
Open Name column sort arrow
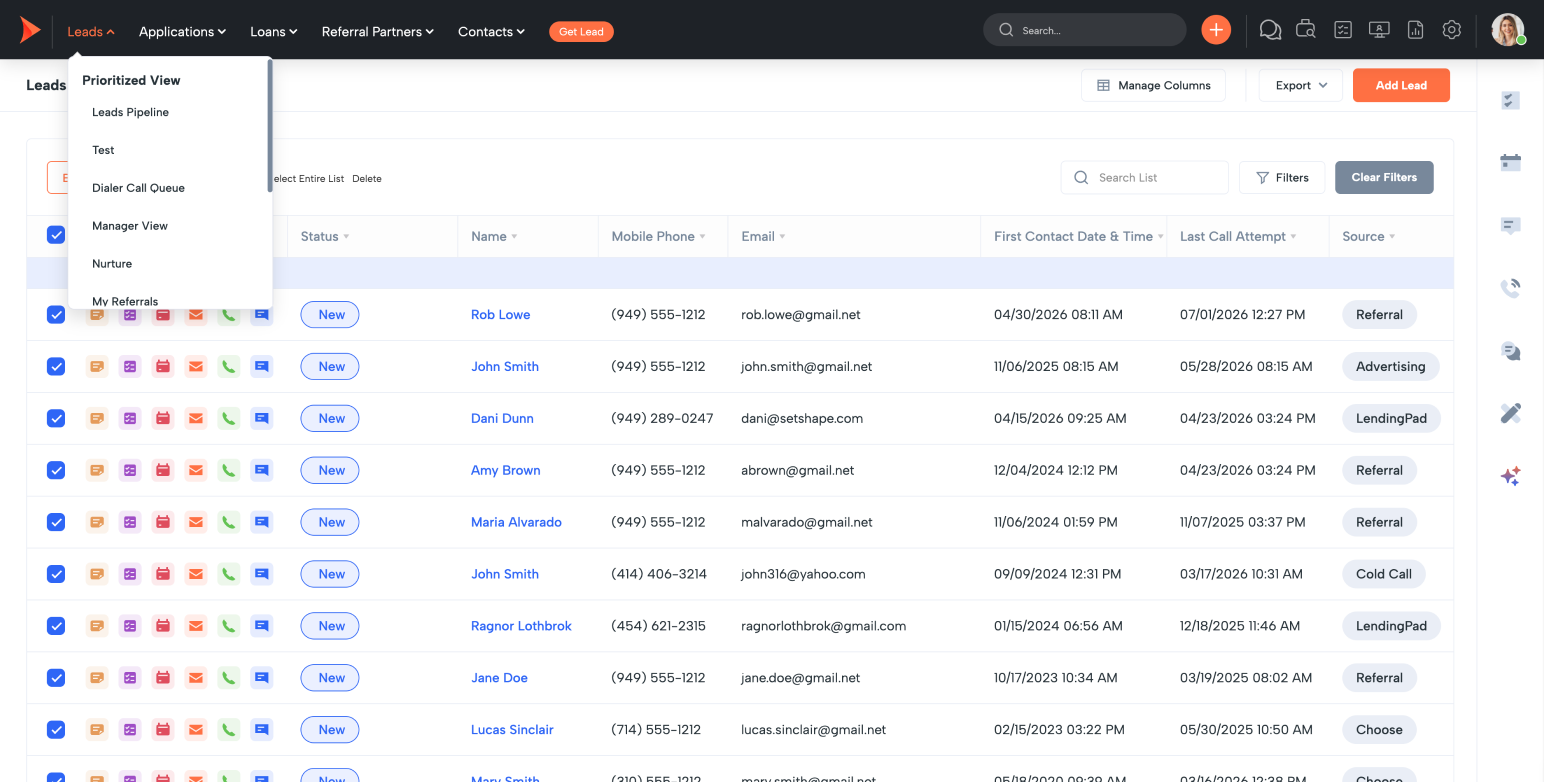click(x=514, y=237)
